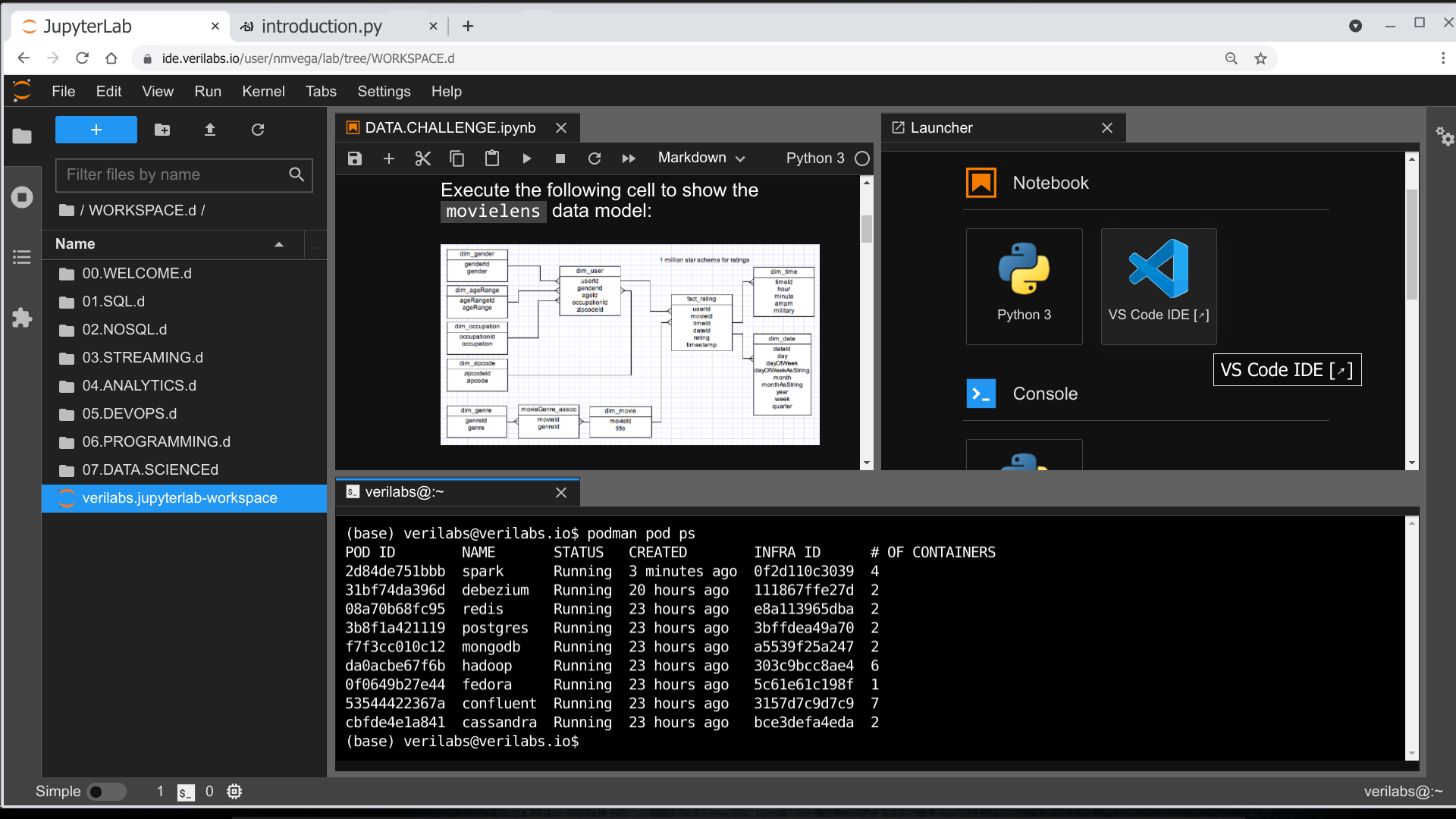Click the blue new launcher plus button
The height and width of the screenshot is (819, 1456).
click(96, 130)
